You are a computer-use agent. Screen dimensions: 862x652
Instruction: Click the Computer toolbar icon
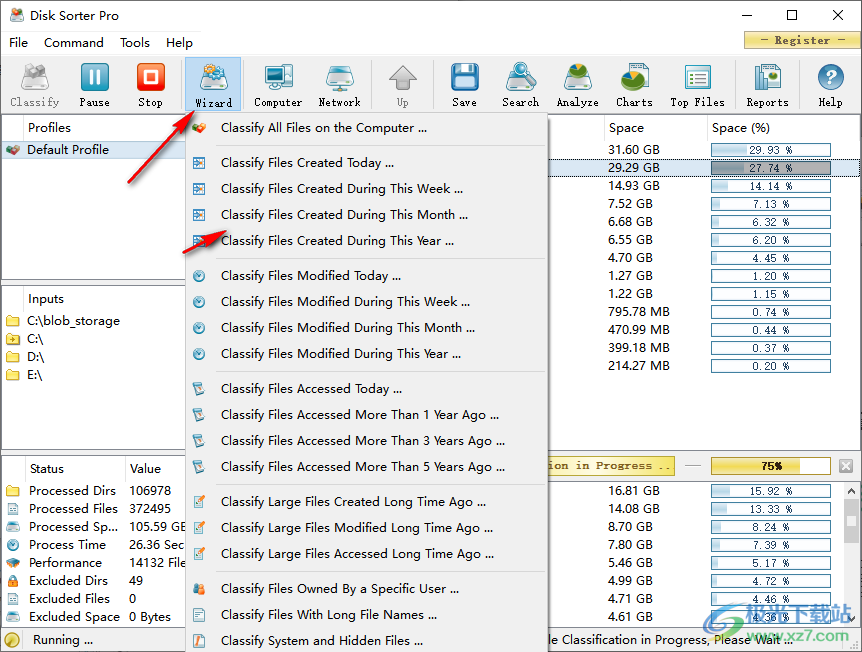[x=278, y=85]
